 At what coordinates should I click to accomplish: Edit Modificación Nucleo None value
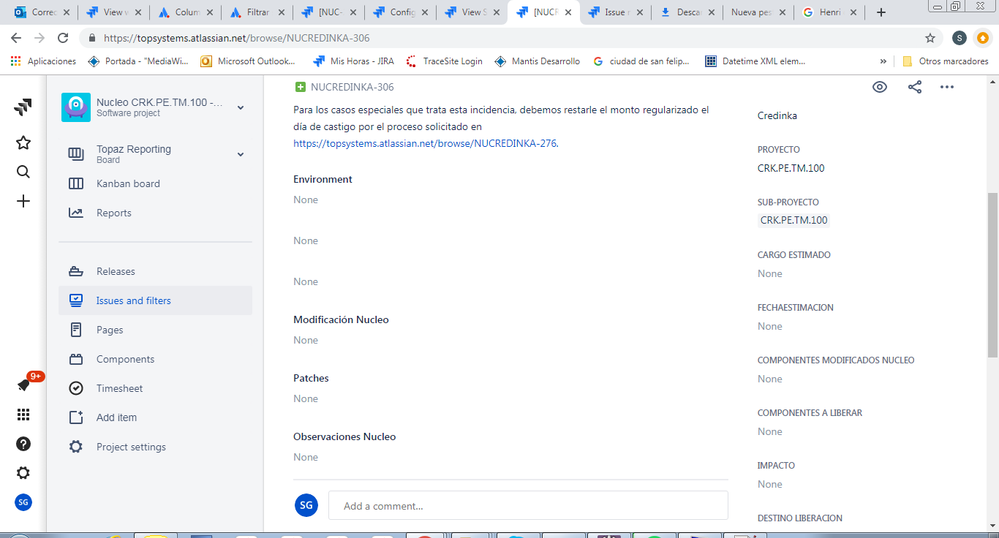306,340
